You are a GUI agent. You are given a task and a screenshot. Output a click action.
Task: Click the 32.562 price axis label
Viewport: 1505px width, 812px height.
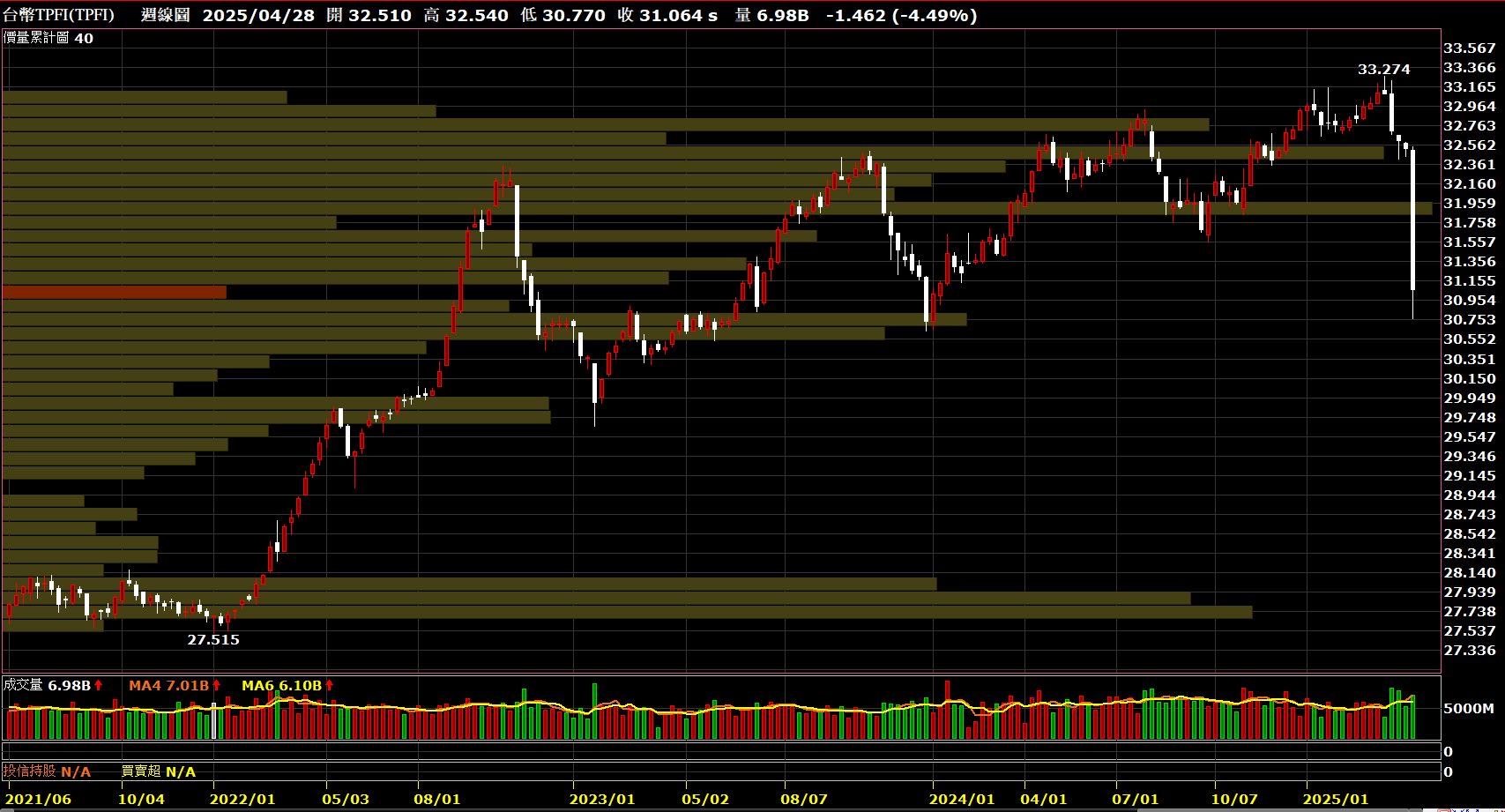click(1470, 145)
